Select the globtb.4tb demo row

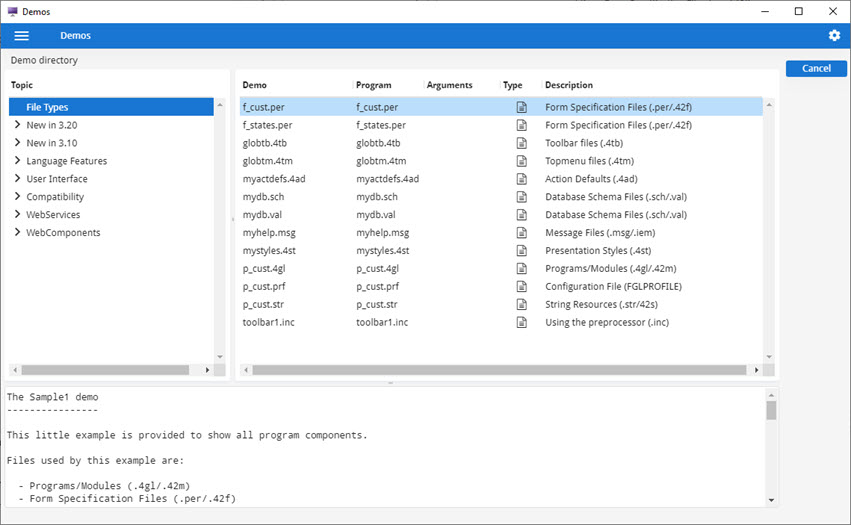(x=501, y=143)
